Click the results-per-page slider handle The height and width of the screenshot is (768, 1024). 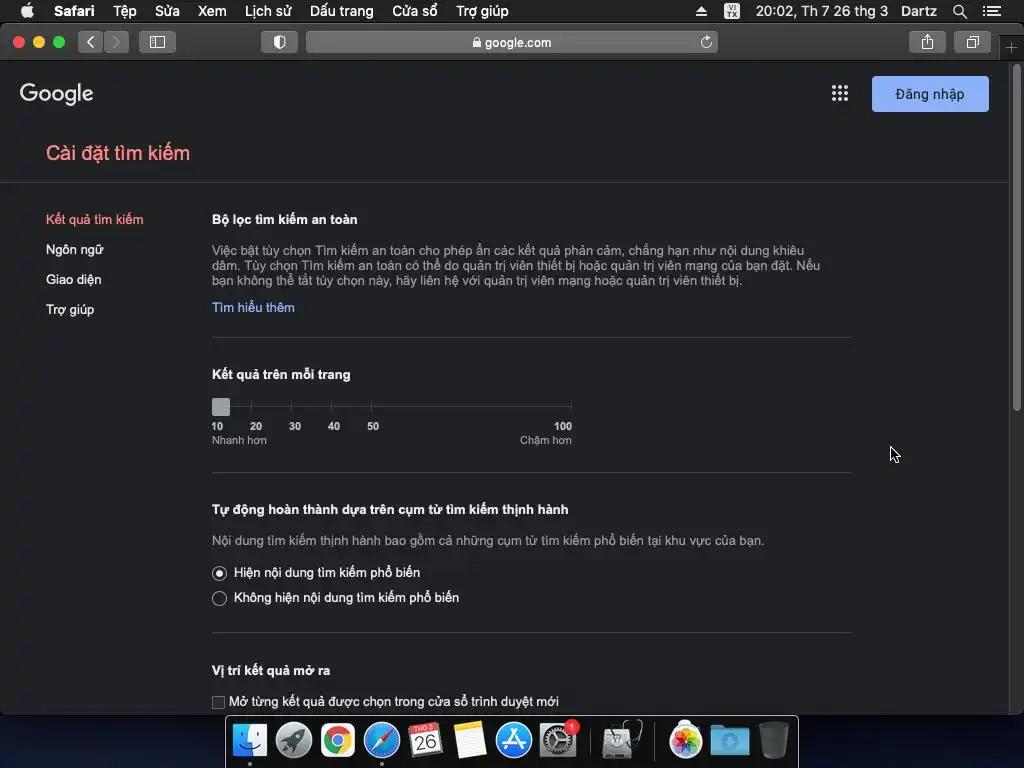pyautogui.click(x=221, y=407)
